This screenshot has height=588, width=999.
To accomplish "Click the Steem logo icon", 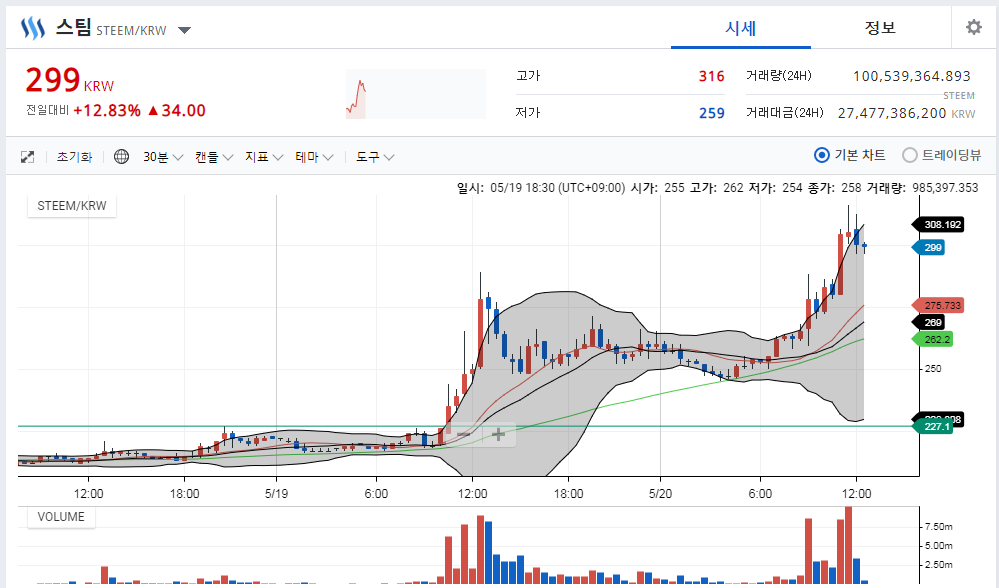I will point(33,28).
